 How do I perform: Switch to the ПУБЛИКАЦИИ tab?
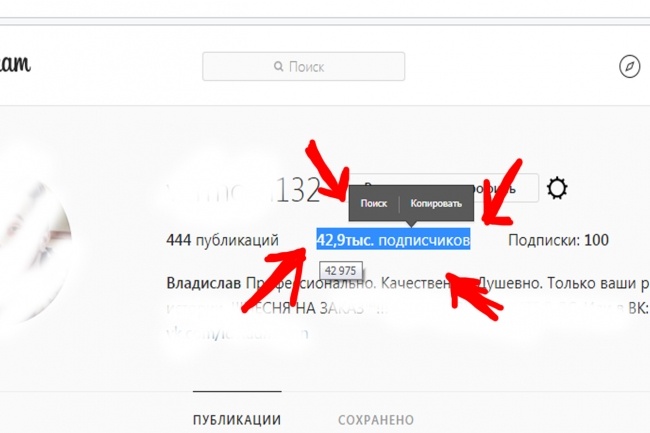tap(237, 420)
